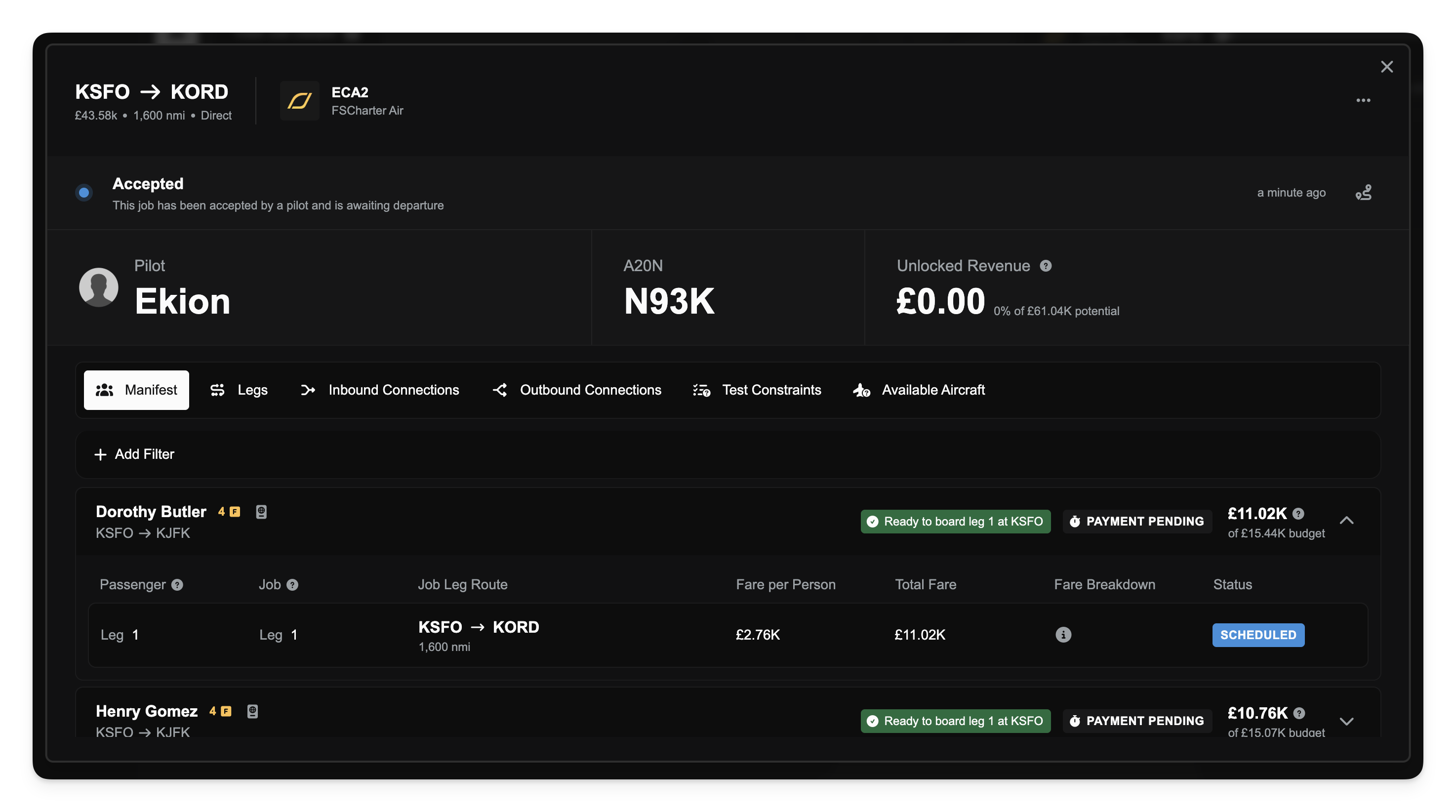Click Henry Gomez's passport badge icon
Screen dimensions: 1456x812
tap(253, 711)
